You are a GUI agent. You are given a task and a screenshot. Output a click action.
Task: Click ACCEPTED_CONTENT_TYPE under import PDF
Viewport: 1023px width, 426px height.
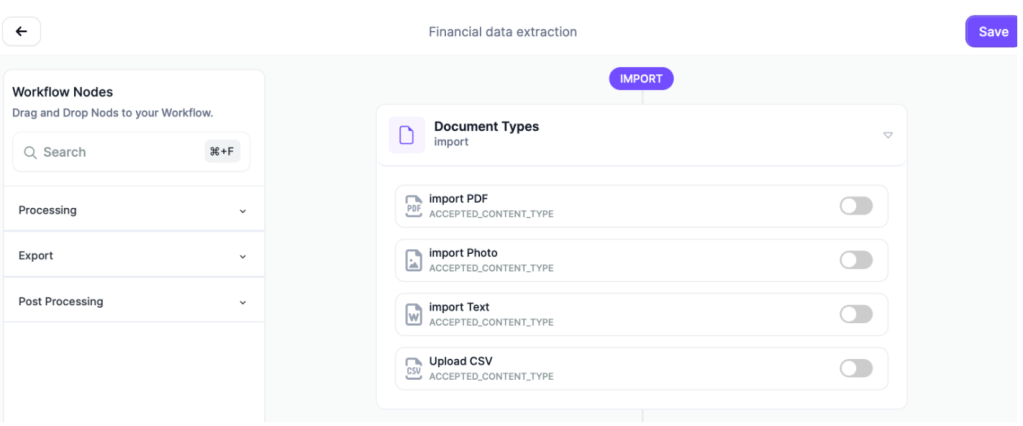pyautogui.click(x=491, y=214)
